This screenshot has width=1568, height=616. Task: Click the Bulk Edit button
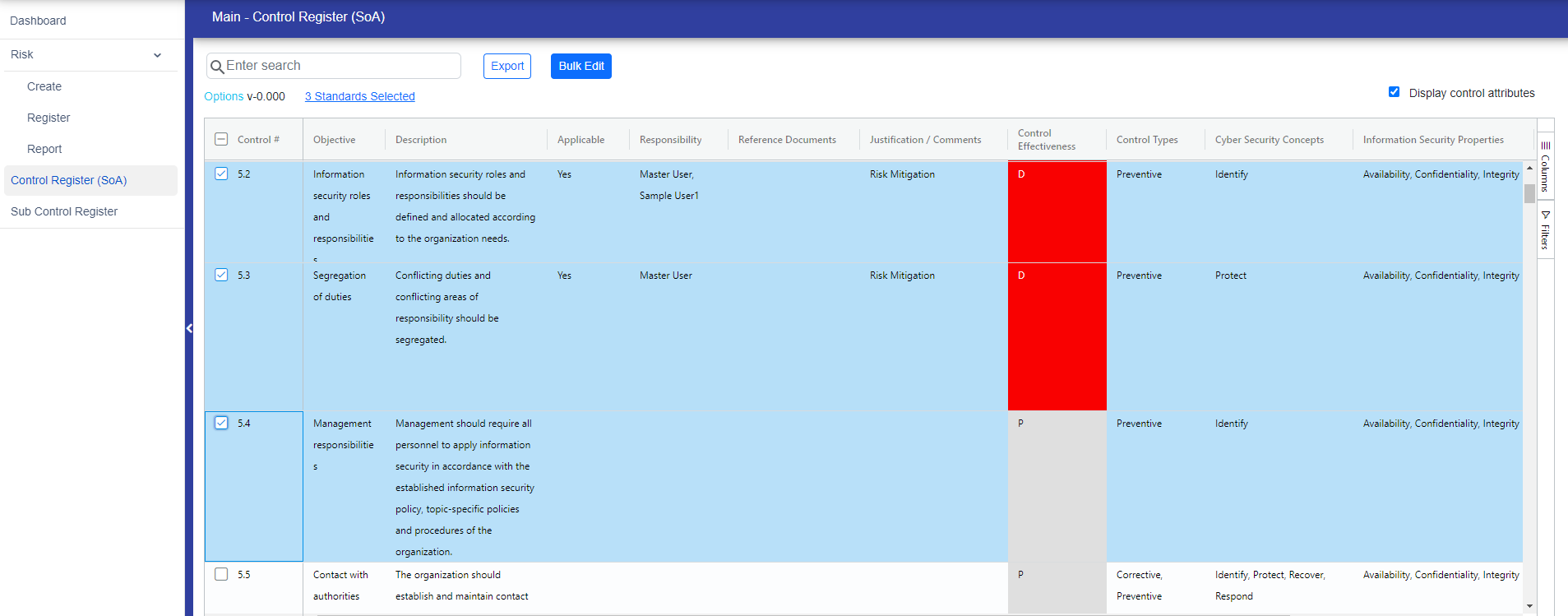581,66
